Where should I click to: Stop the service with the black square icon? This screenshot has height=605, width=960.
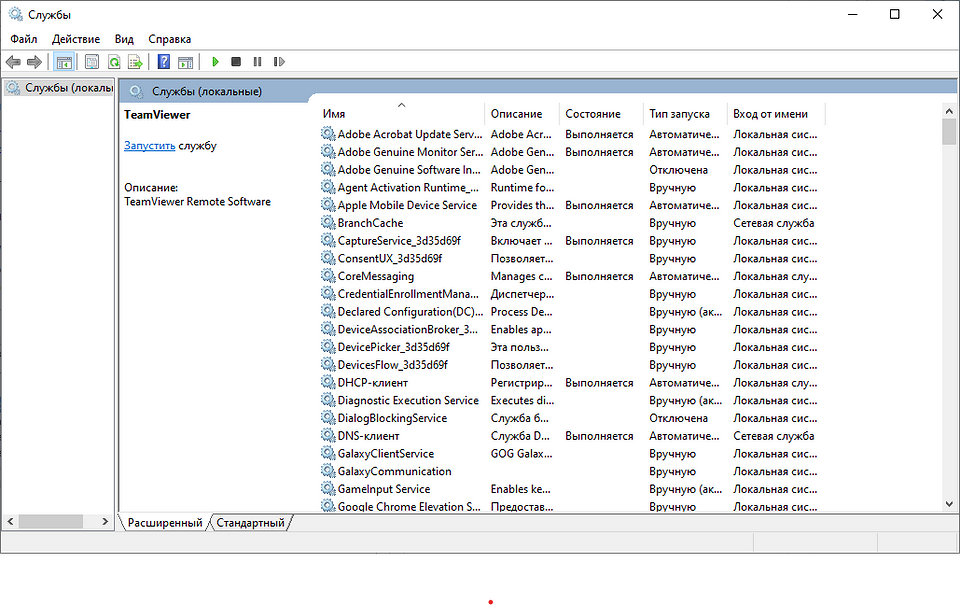click(236, 61)
